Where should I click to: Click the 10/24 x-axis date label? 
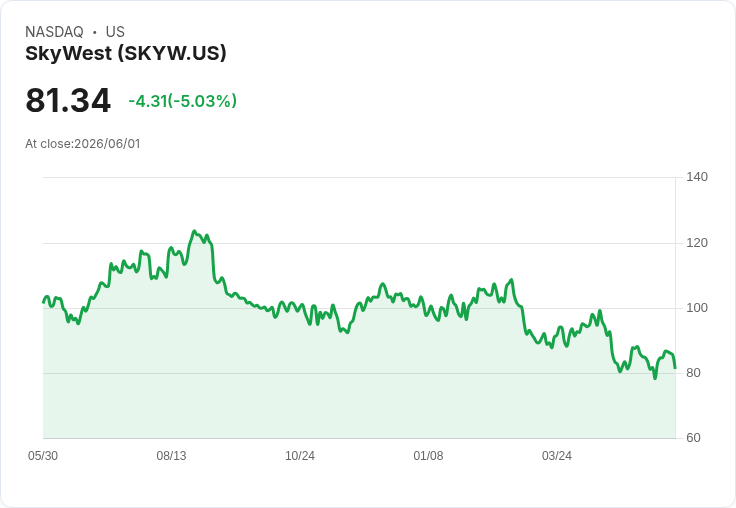[x=300, y=455]
